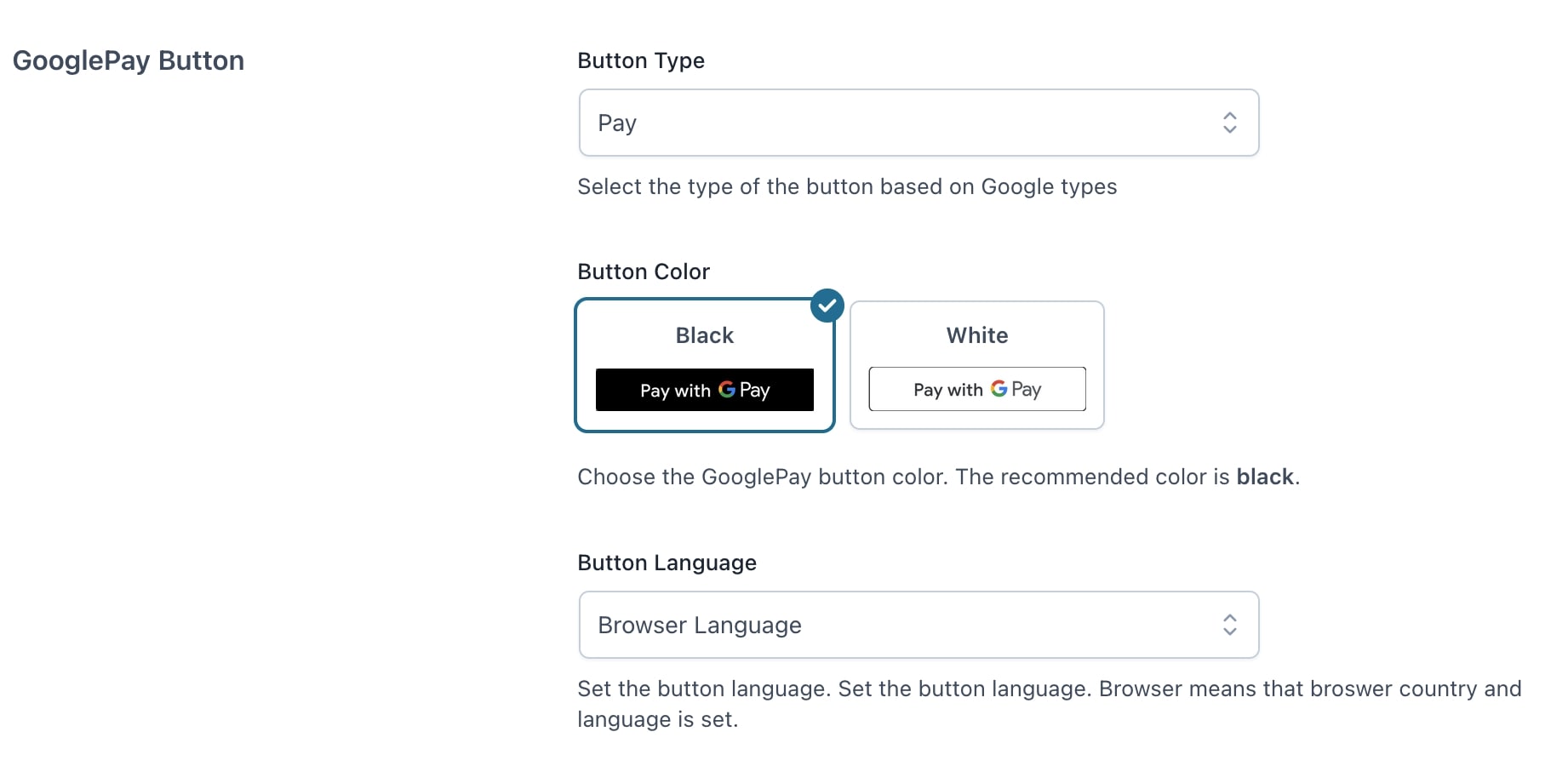Click the Button Language up-down arrows icon
Screen dimensions: 1568x766
click(x=1229, y=625)
